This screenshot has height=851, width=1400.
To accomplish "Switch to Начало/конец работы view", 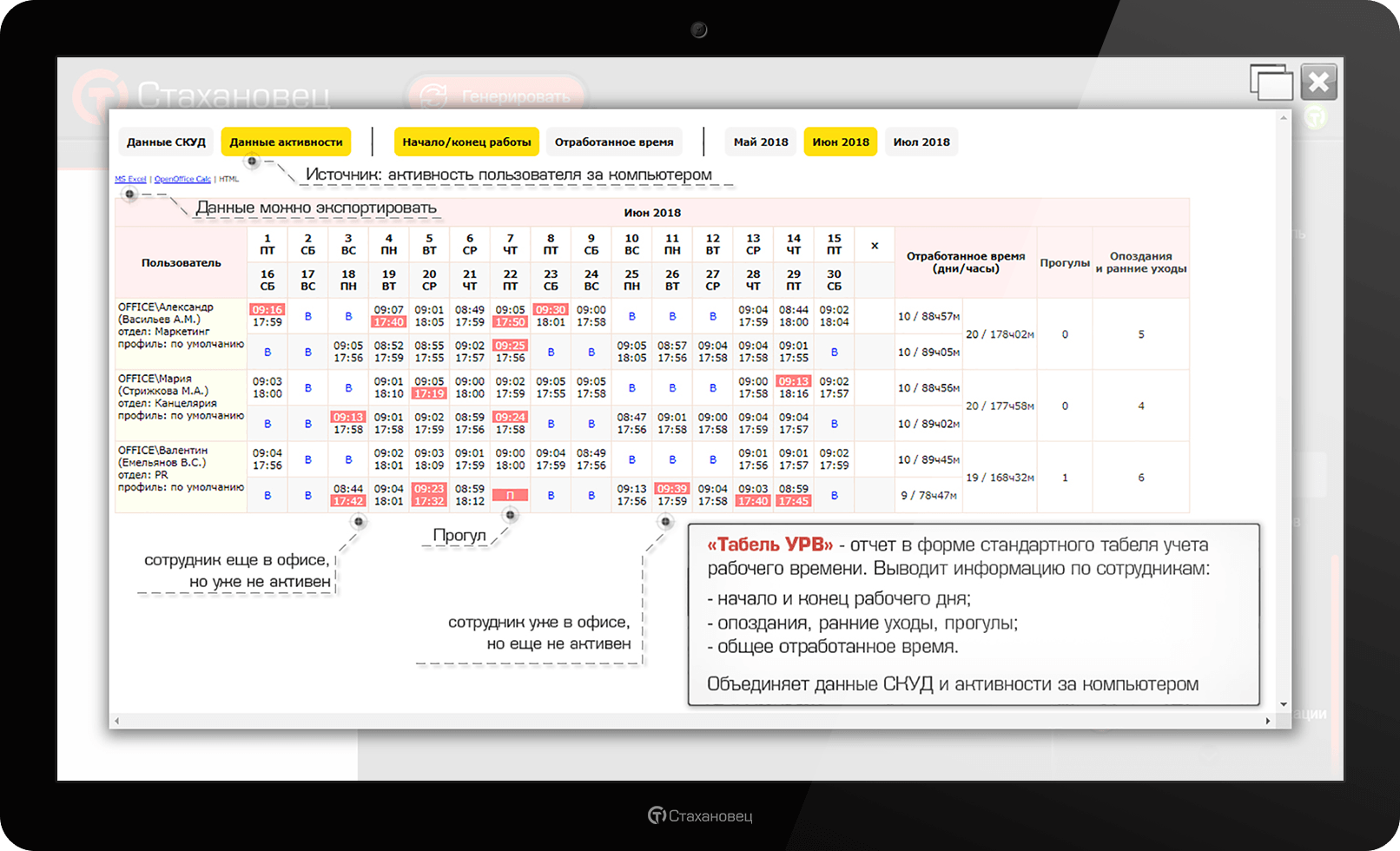I will pyautogui.click(x=466, y=142).
